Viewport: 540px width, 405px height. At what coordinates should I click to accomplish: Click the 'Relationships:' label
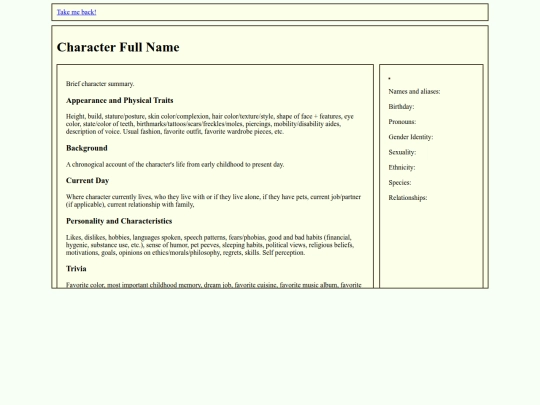pyautogui.click(x=408, y=198)
